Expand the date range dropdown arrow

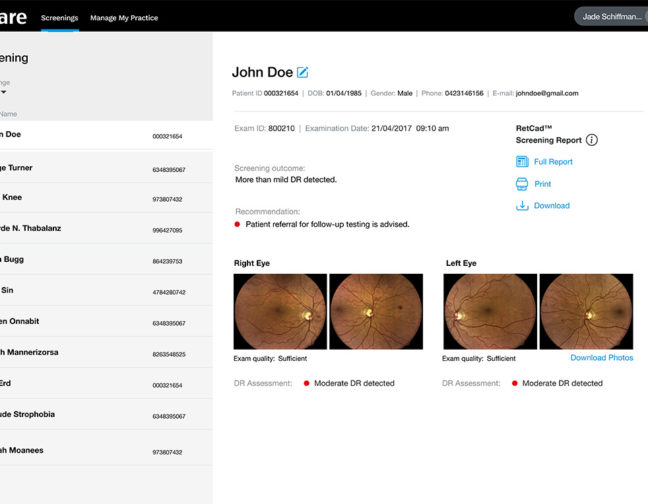pos(3,93)
